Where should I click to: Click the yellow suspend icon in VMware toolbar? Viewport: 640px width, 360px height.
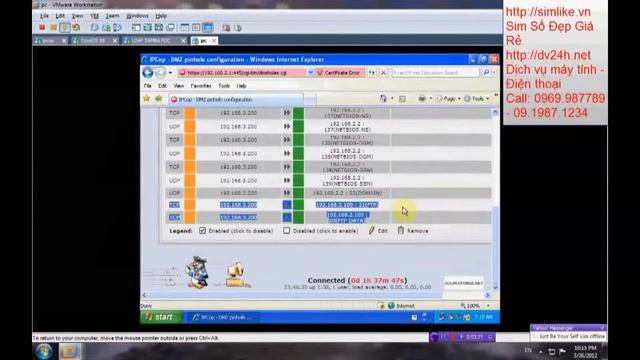pos(53,28)
